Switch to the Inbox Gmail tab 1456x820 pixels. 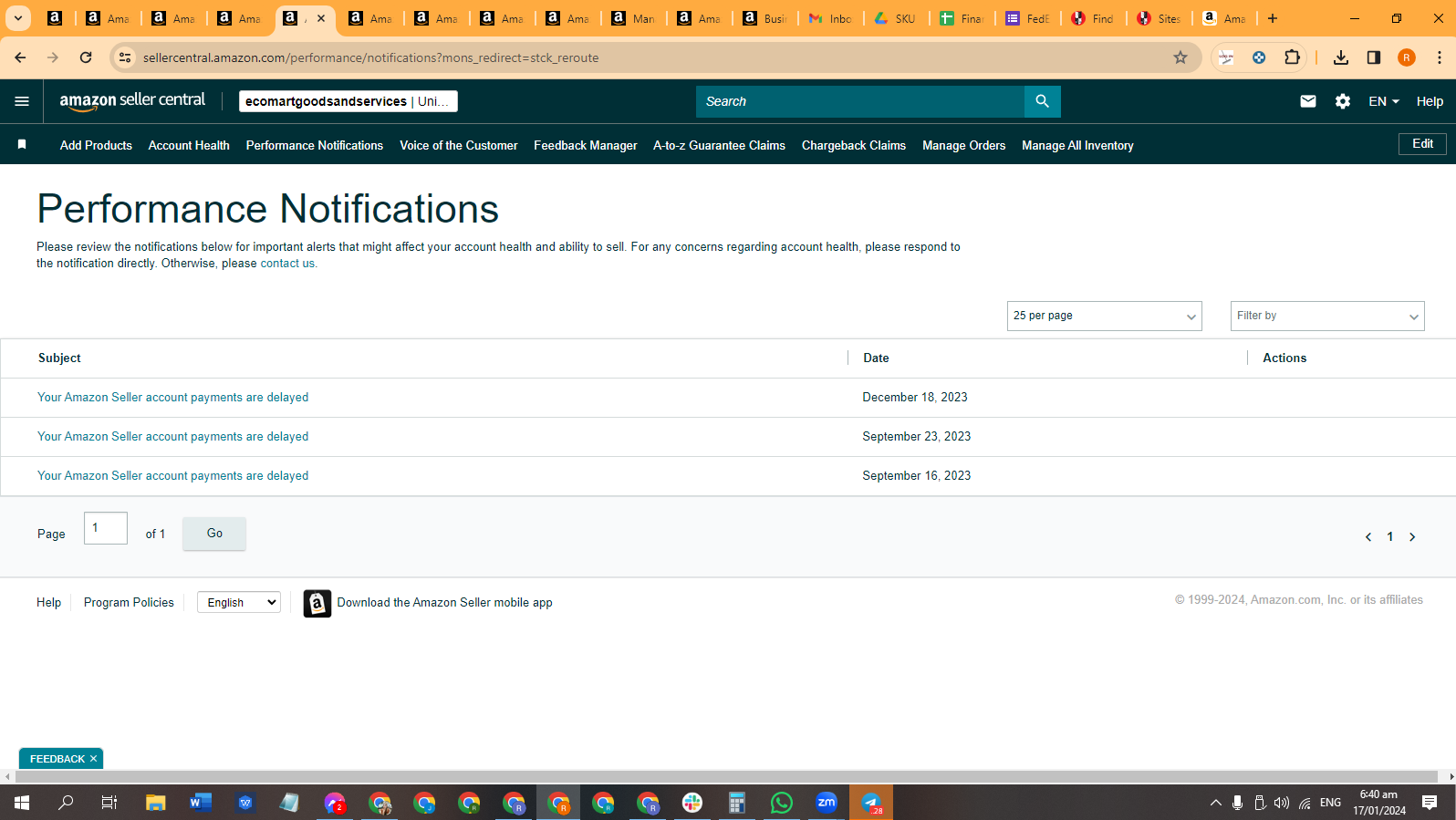click(x=831, y=18)
